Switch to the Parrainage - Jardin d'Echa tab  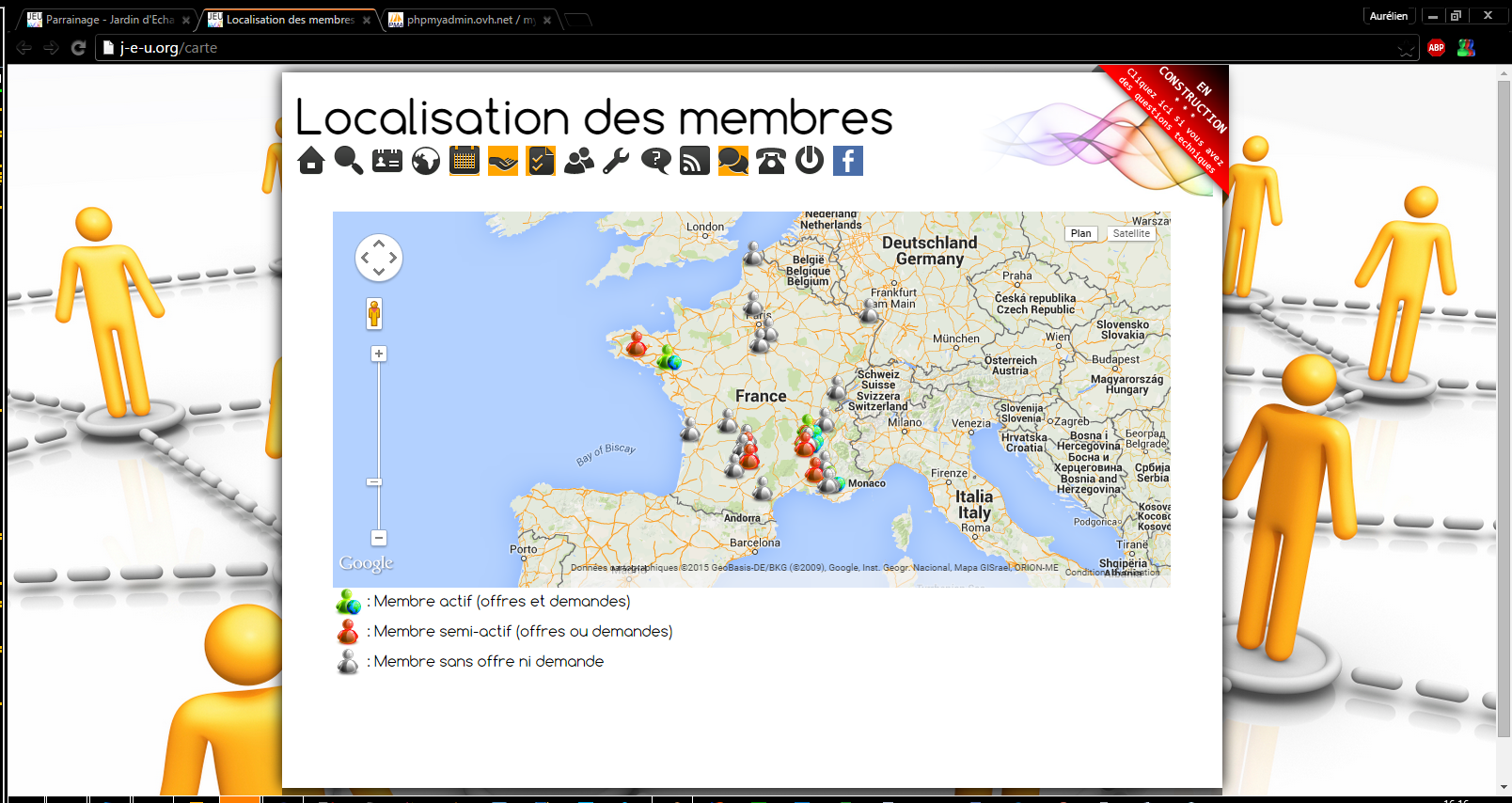coord(109,20)
